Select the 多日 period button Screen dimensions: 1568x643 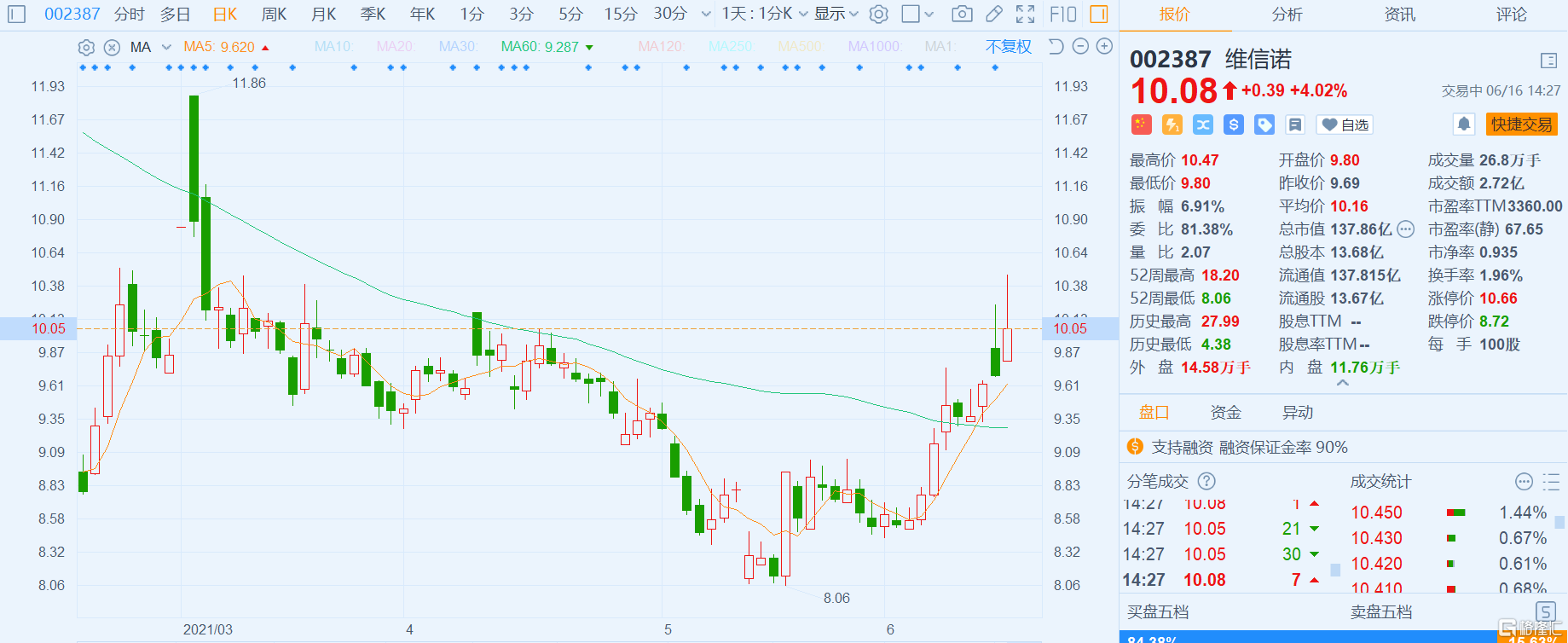[176, 14]
